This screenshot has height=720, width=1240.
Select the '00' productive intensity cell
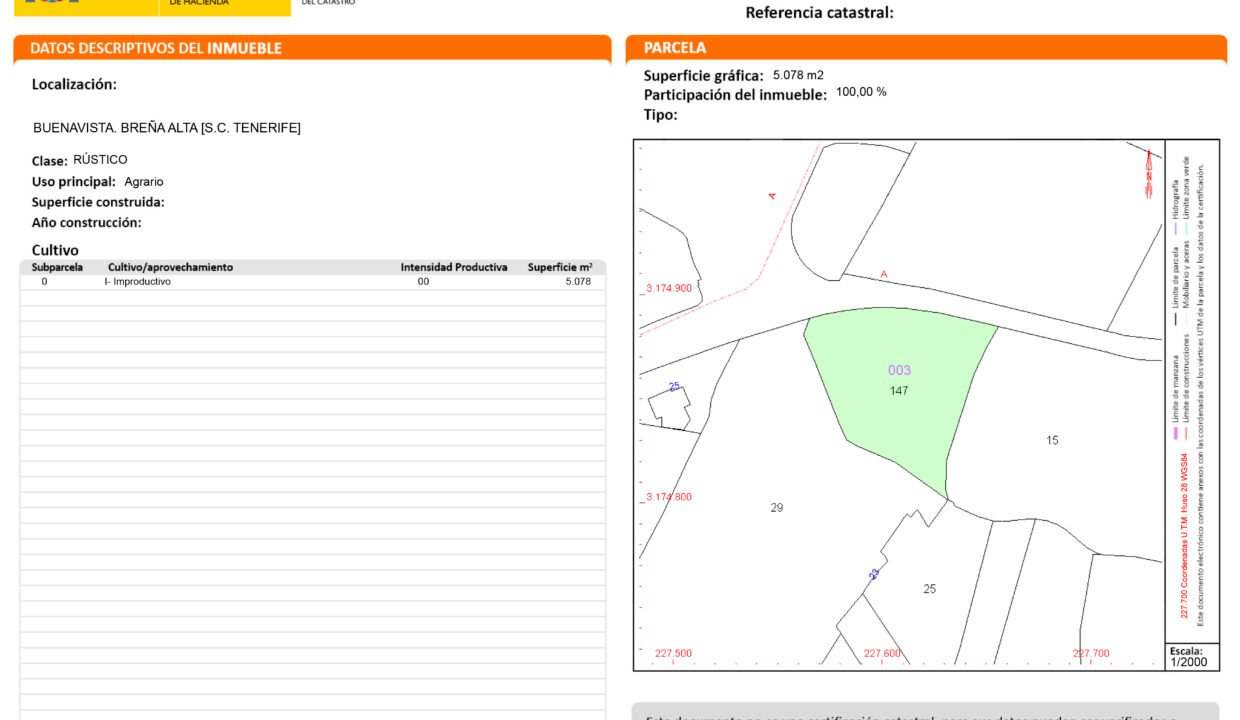424,282
